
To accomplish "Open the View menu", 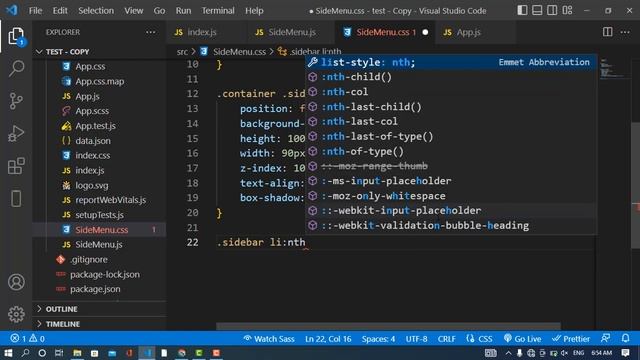I will coord(133,11).
